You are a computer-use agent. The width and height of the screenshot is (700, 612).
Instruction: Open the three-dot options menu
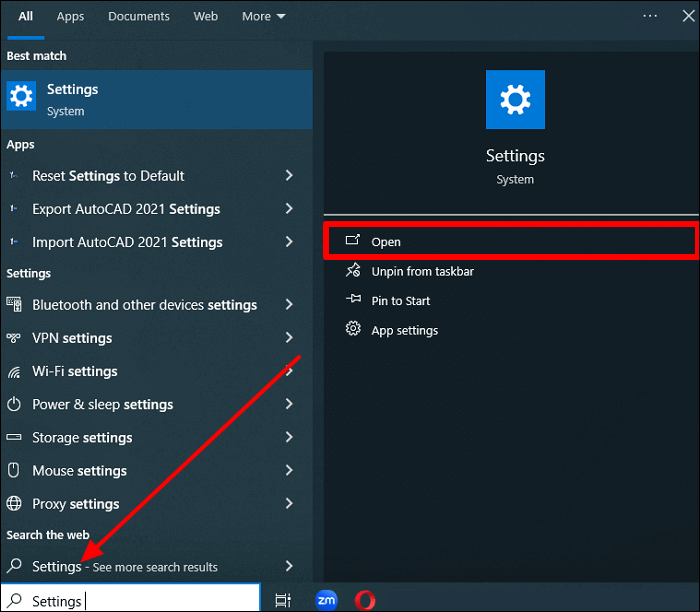click(x=650, y=16)
